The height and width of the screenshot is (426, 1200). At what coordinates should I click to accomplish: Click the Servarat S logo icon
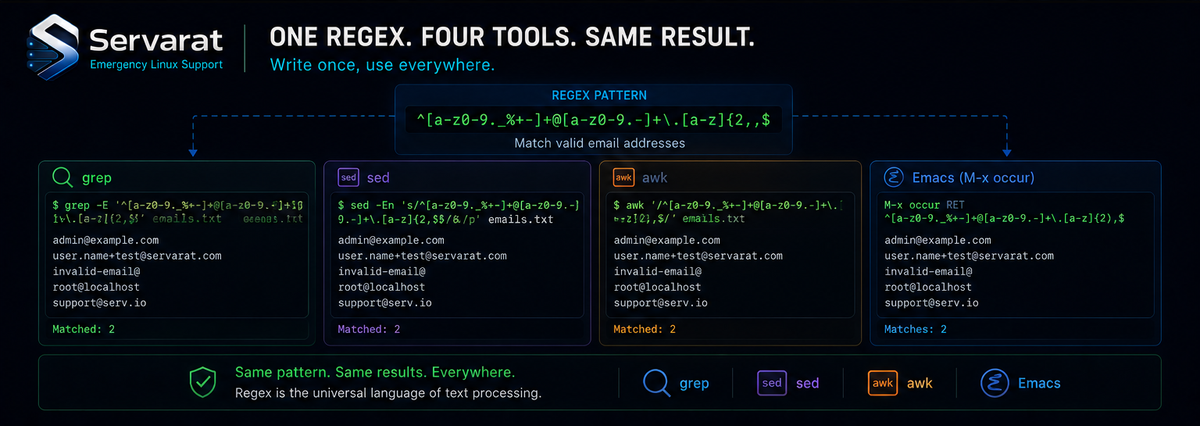54,48
